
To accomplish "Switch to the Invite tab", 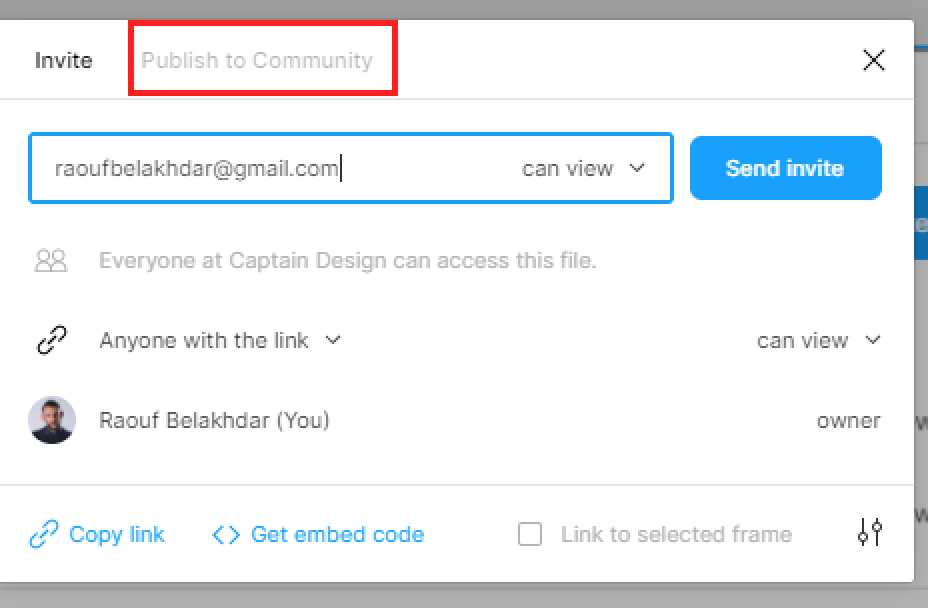I will pyautogui.click(x=63, y=60).
